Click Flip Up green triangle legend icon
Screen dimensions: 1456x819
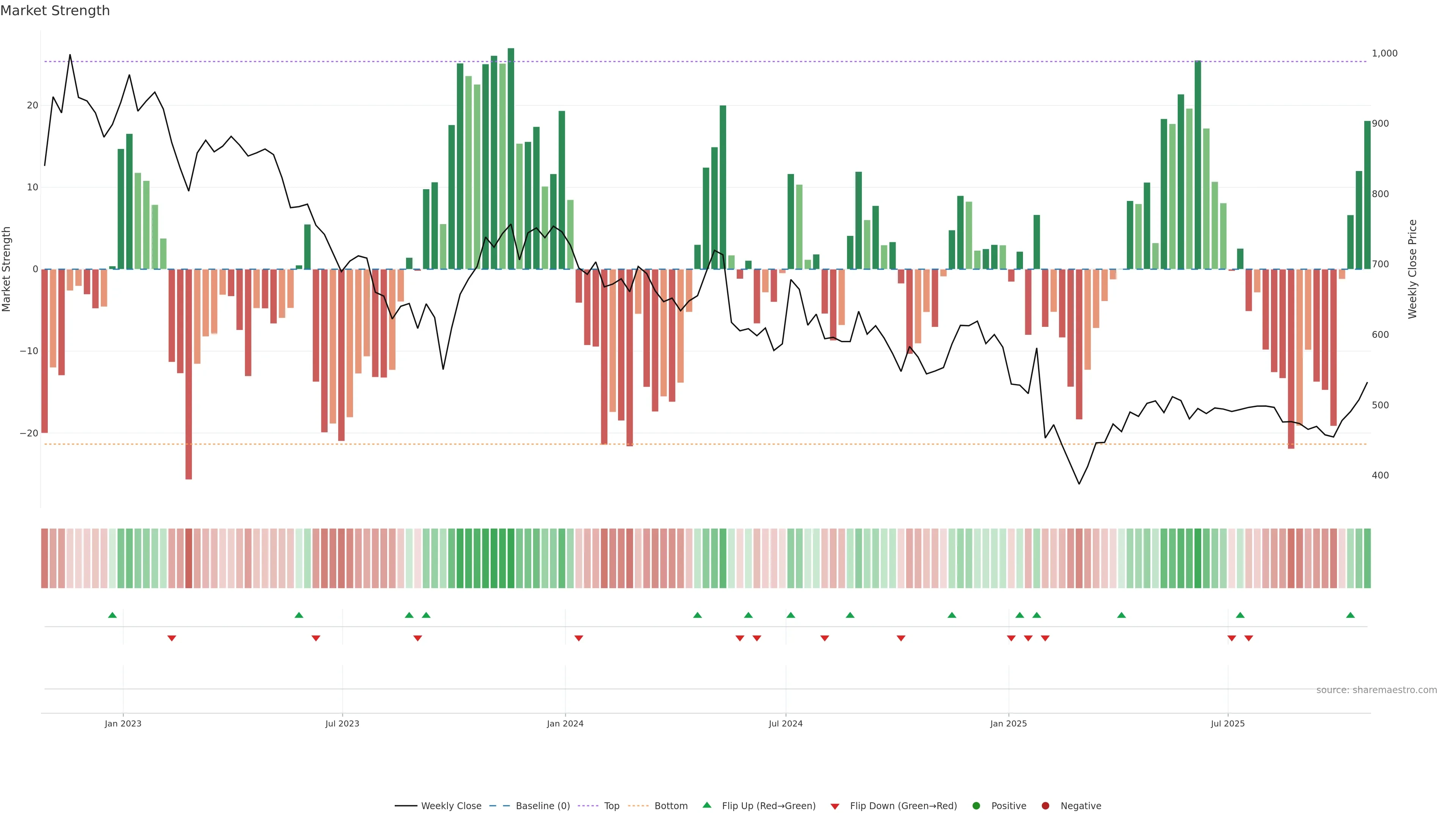click(706, 805)
